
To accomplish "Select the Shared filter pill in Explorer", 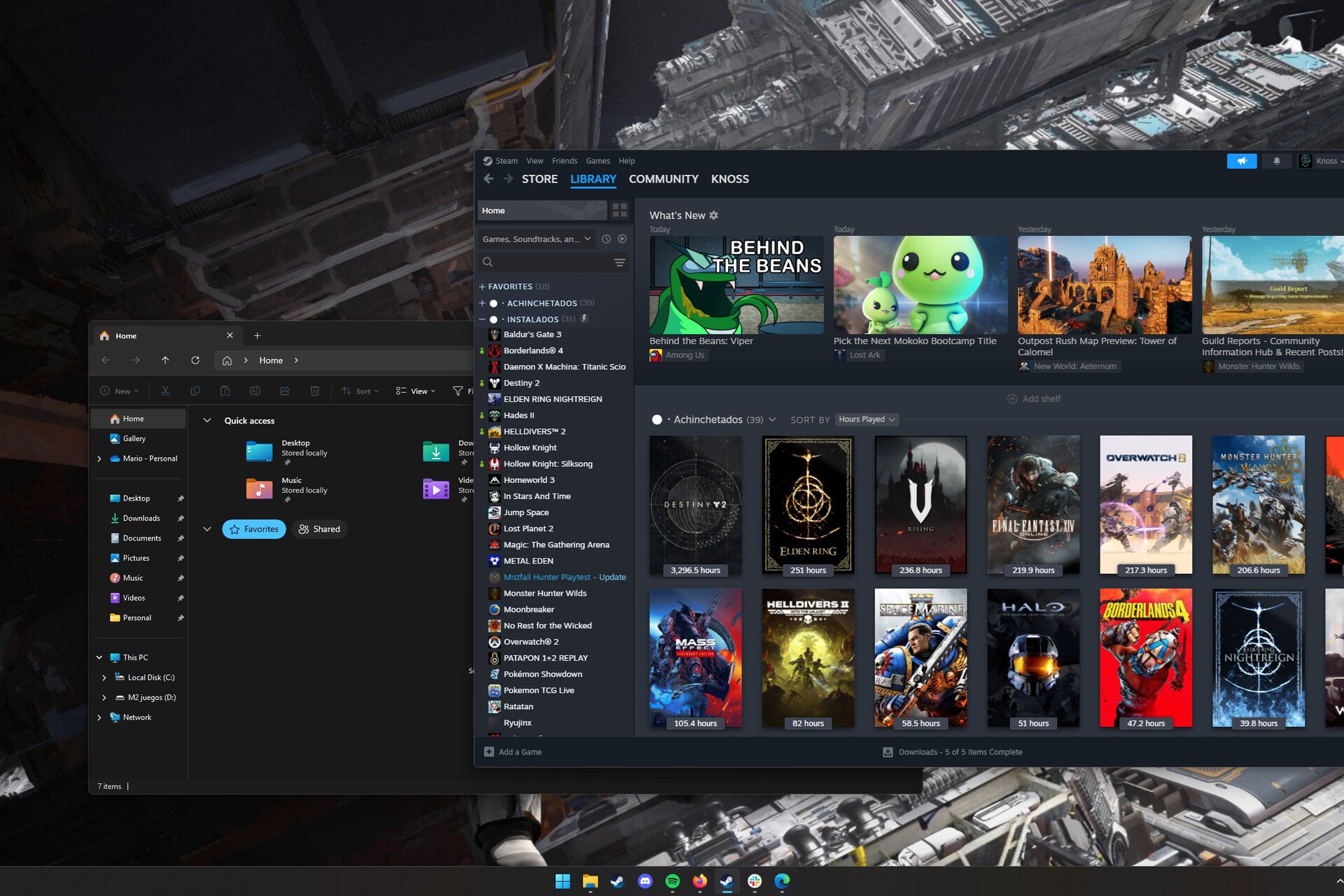I will pyautogui.click(x=319, y=529).
